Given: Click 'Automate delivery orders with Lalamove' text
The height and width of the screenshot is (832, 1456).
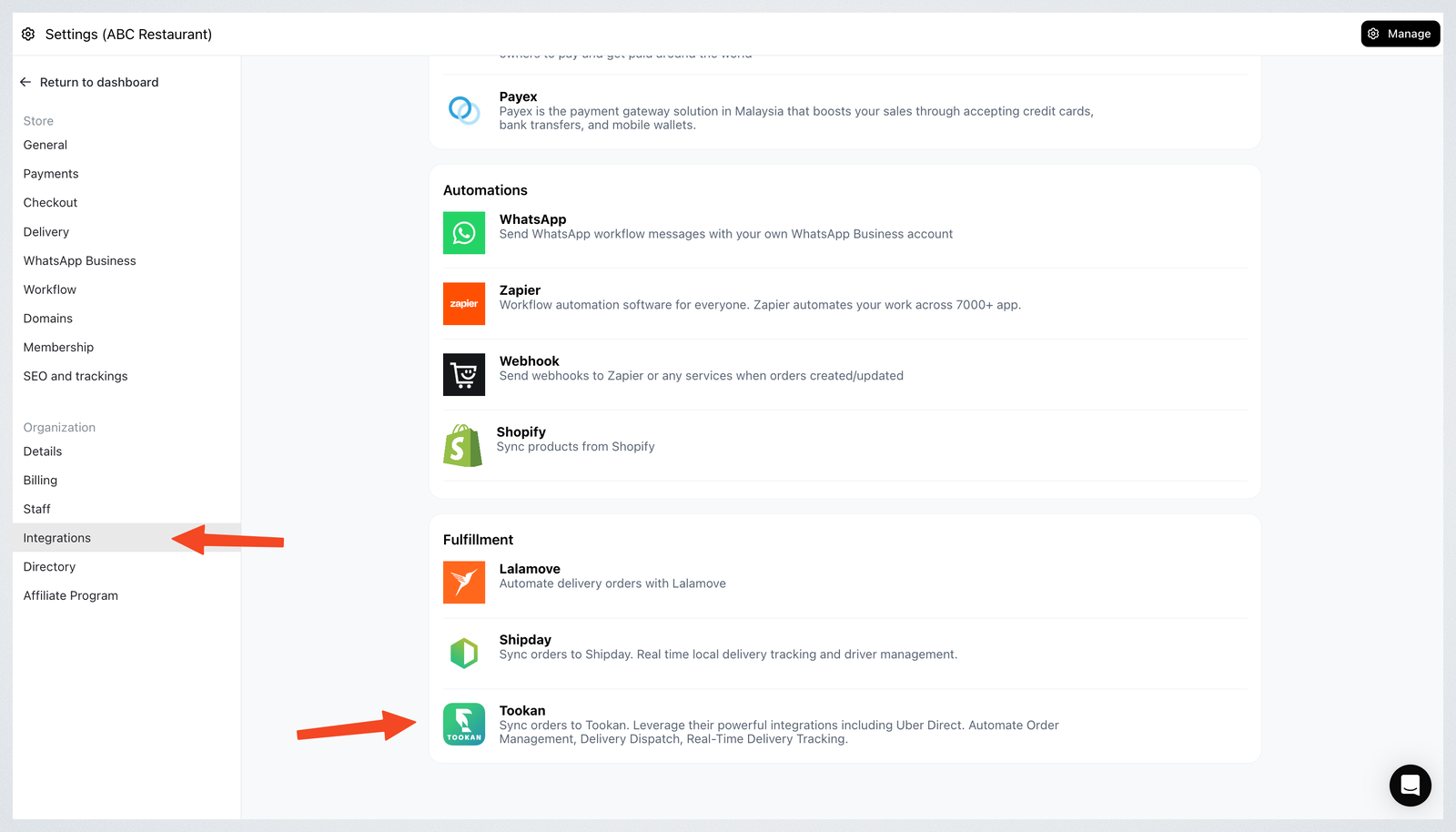Looking at the screenshot, I should [612, 583].
